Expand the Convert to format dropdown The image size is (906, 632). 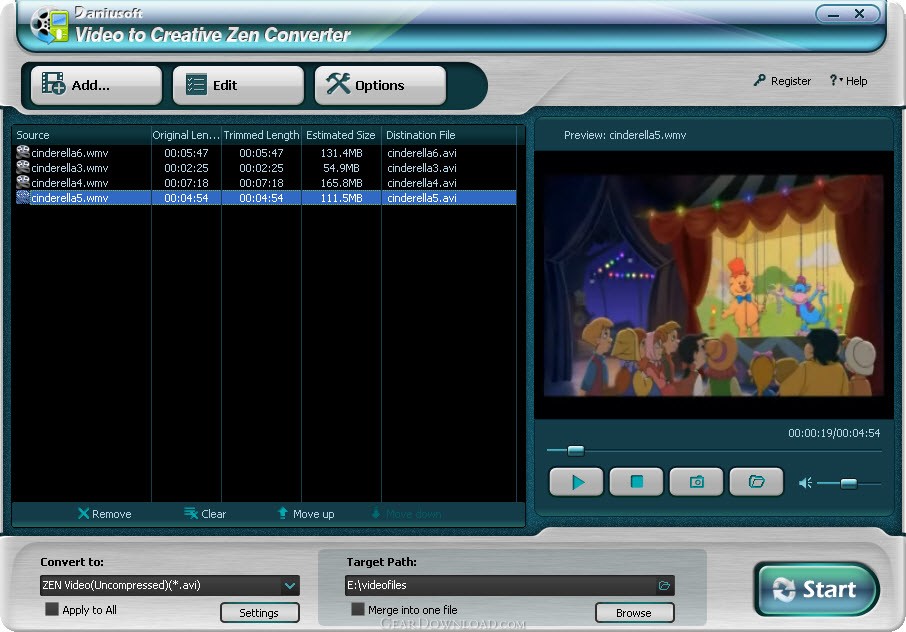[289, 586]
